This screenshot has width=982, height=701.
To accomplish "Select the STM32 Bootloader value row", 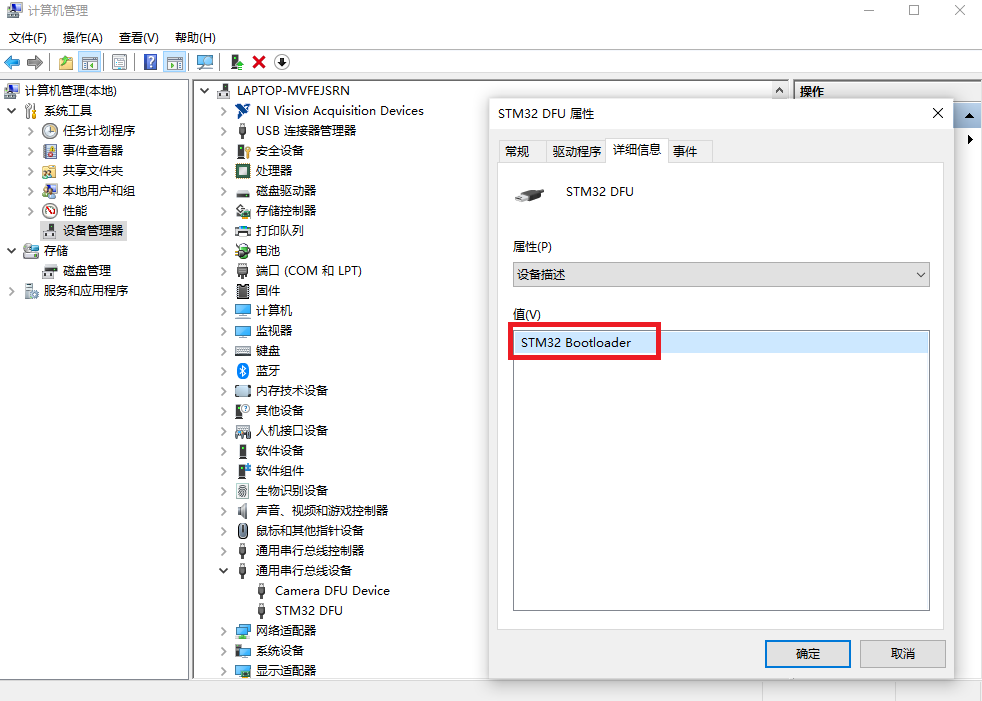I will (x=721, y=343).
